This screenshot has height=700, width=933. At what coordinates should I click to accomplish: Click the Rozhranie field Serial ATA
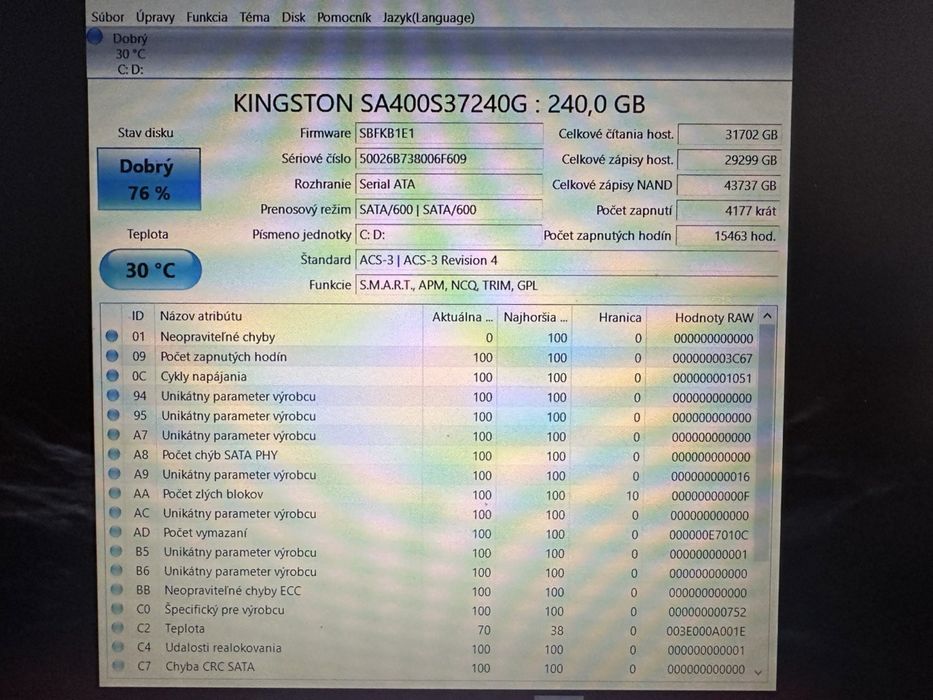pyautogui.click(x=449, y=185)
